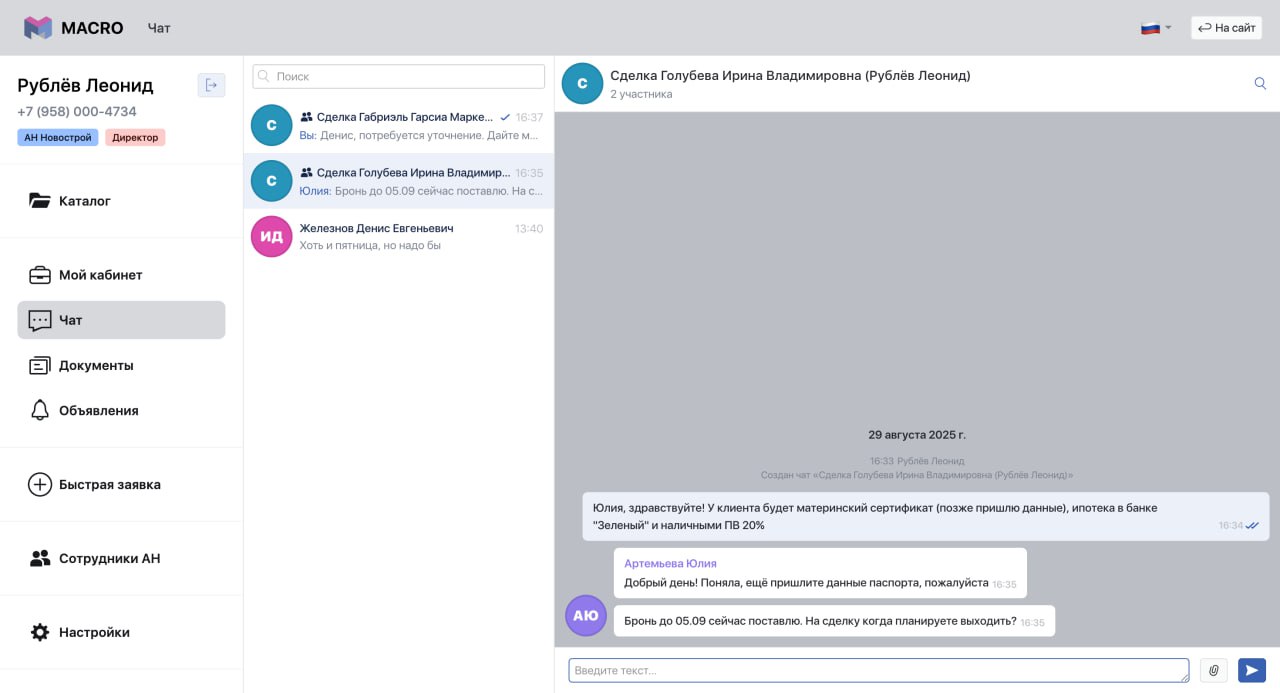Click the Введите текст message input

(878, 670)
